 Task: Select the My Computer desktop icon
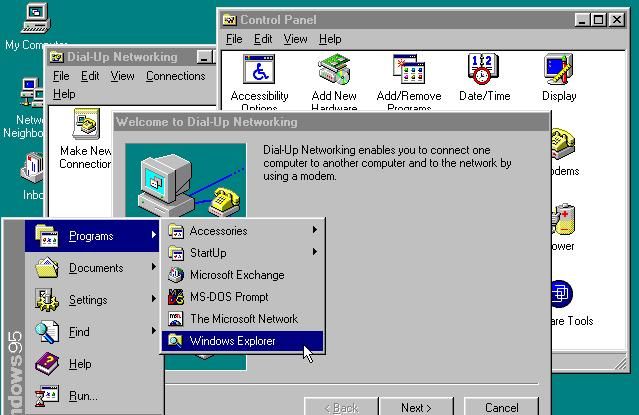coord(36,18)
